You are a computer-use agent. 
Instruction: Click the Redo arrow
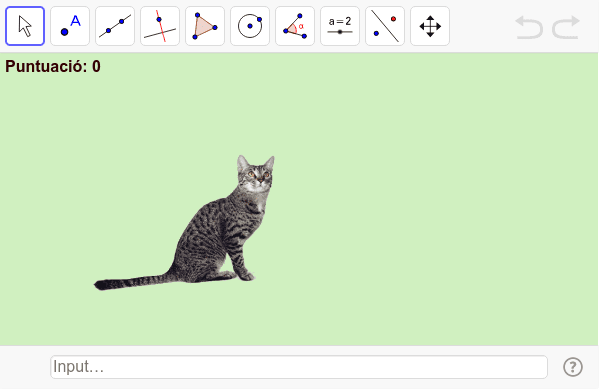pos(566,27)
